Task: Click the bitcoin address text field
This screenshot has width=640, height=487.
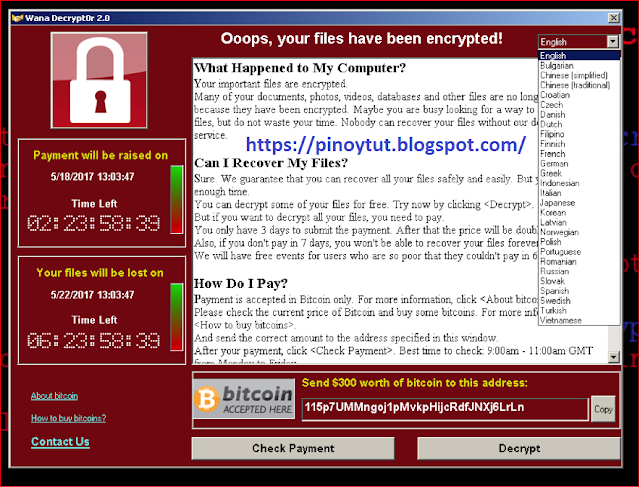Action: click(x=445, y=409)
